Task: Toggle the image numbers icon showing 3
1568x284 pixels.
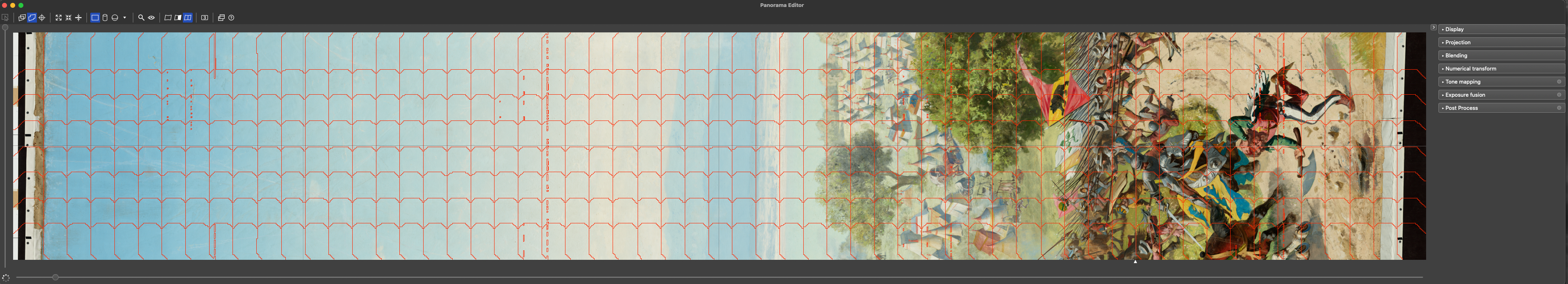Action: pyautogui.click(x=205, y=18)
